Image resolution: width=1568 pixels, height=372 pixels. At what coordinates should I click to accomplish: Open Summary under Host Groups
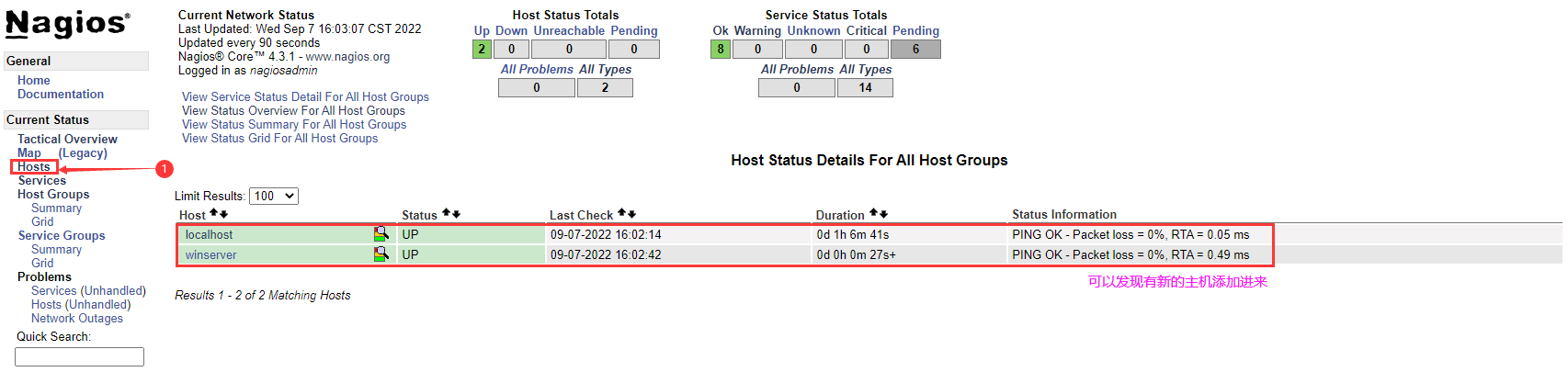click(x=56, y=208)
